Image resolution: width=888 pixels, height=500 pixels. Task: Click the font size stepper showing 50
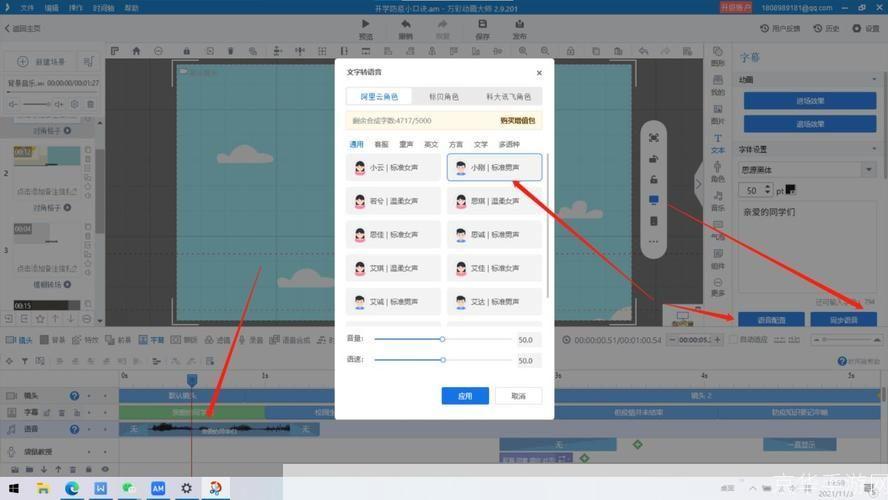coord(755,190)
